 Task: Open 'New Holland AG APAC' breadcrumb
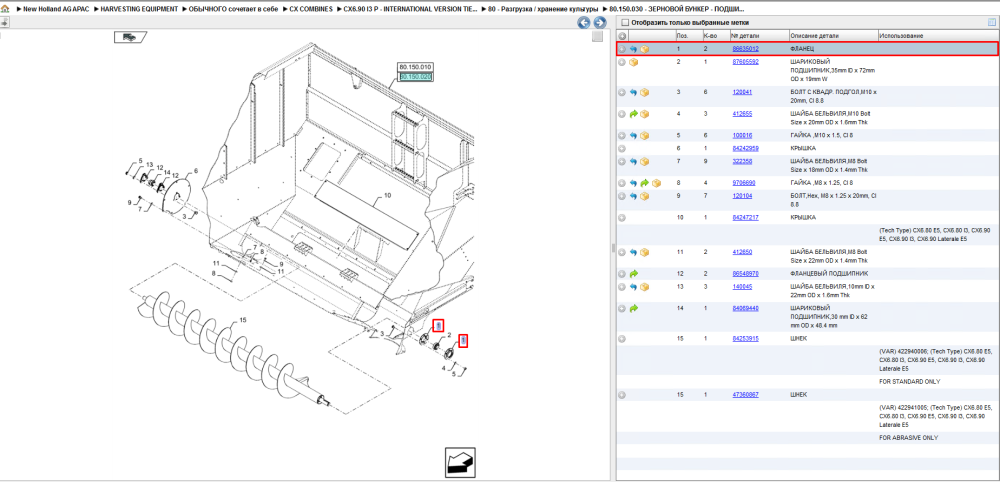click(x=55, y=10)
